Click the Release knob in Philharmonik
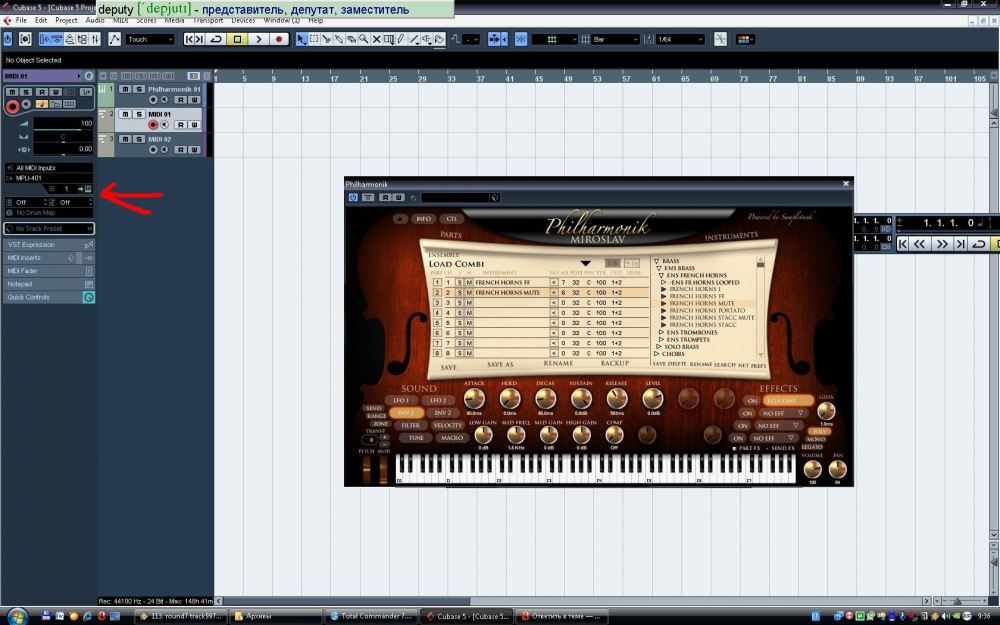This screenshot has width=1000, height=625. pyautogui.click(x=617, y=399)
